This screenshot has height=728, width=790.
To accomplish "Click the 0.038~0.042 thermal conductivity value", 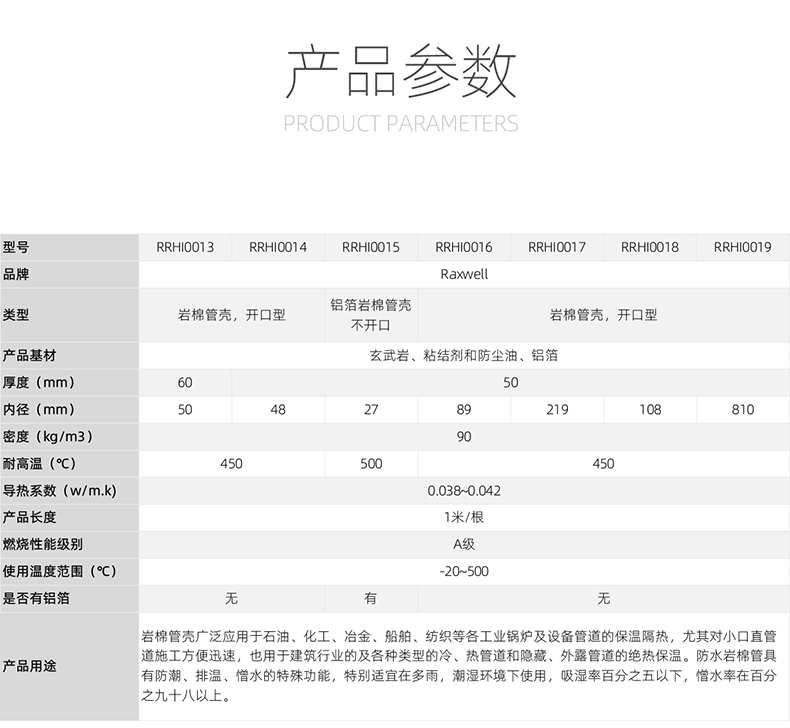I will (x=464, y=491).
